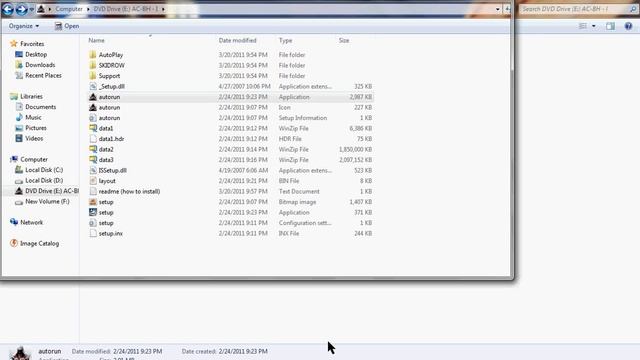Select the 'setup.inx' file name

point(111,233)
